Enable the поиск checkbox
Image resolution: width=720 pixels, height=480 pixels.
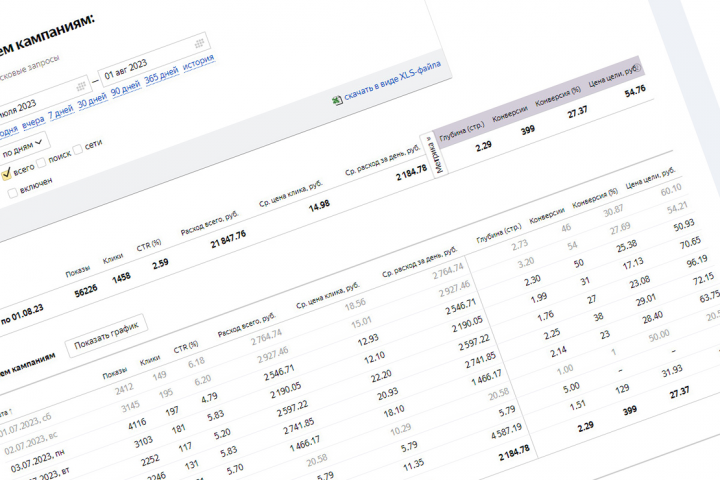click(x=42, y=162)
